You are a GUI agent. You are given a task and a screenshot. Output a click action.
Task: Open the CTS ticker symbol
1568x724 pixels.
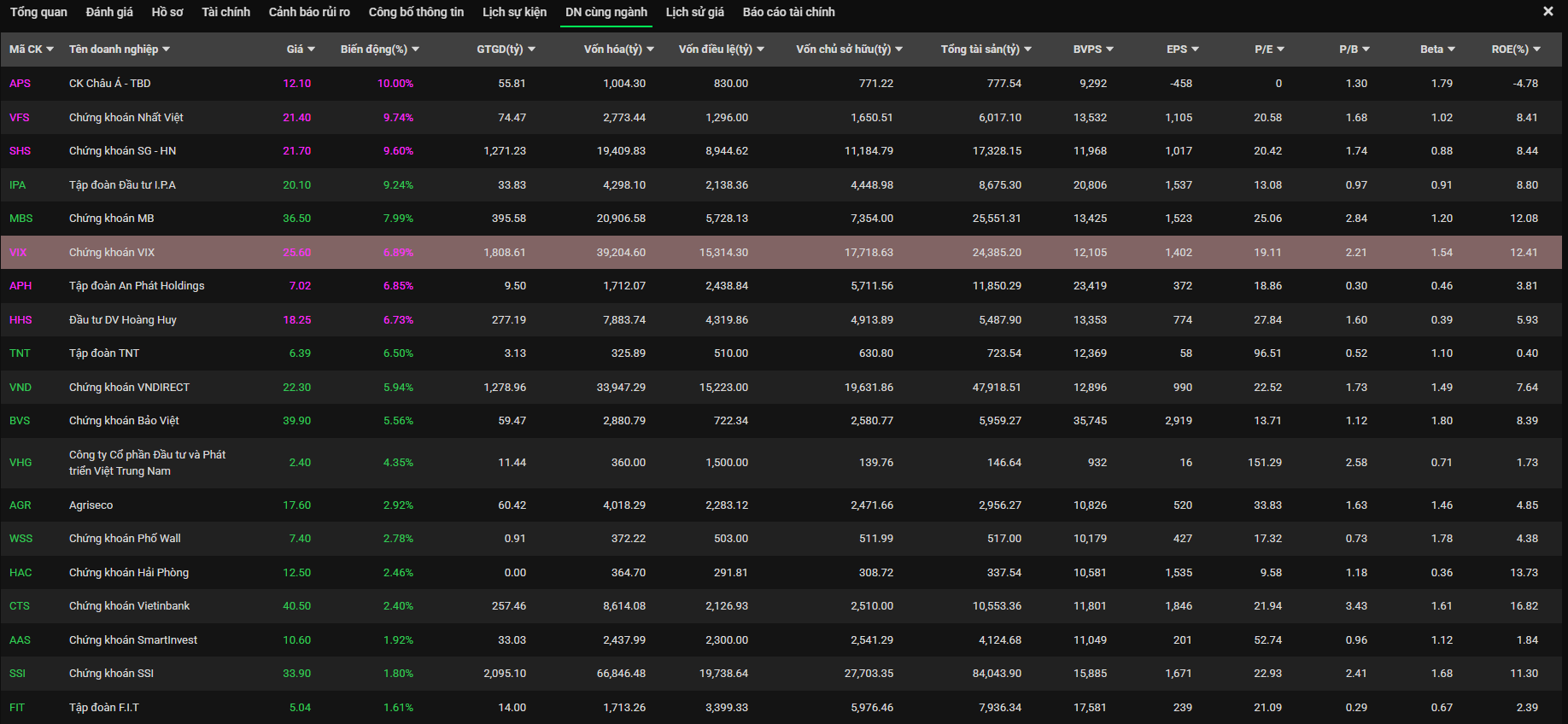(20, 606)
